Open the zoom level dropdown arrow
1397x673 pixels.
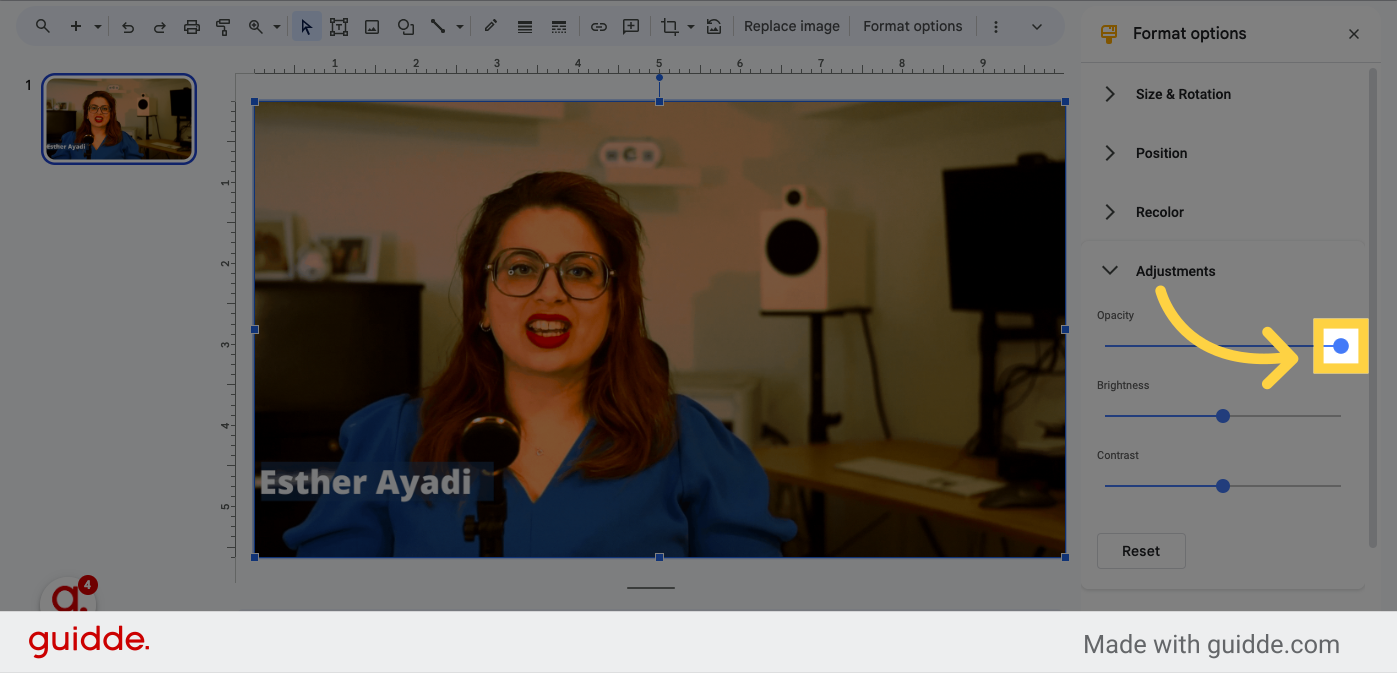(275, 27)
